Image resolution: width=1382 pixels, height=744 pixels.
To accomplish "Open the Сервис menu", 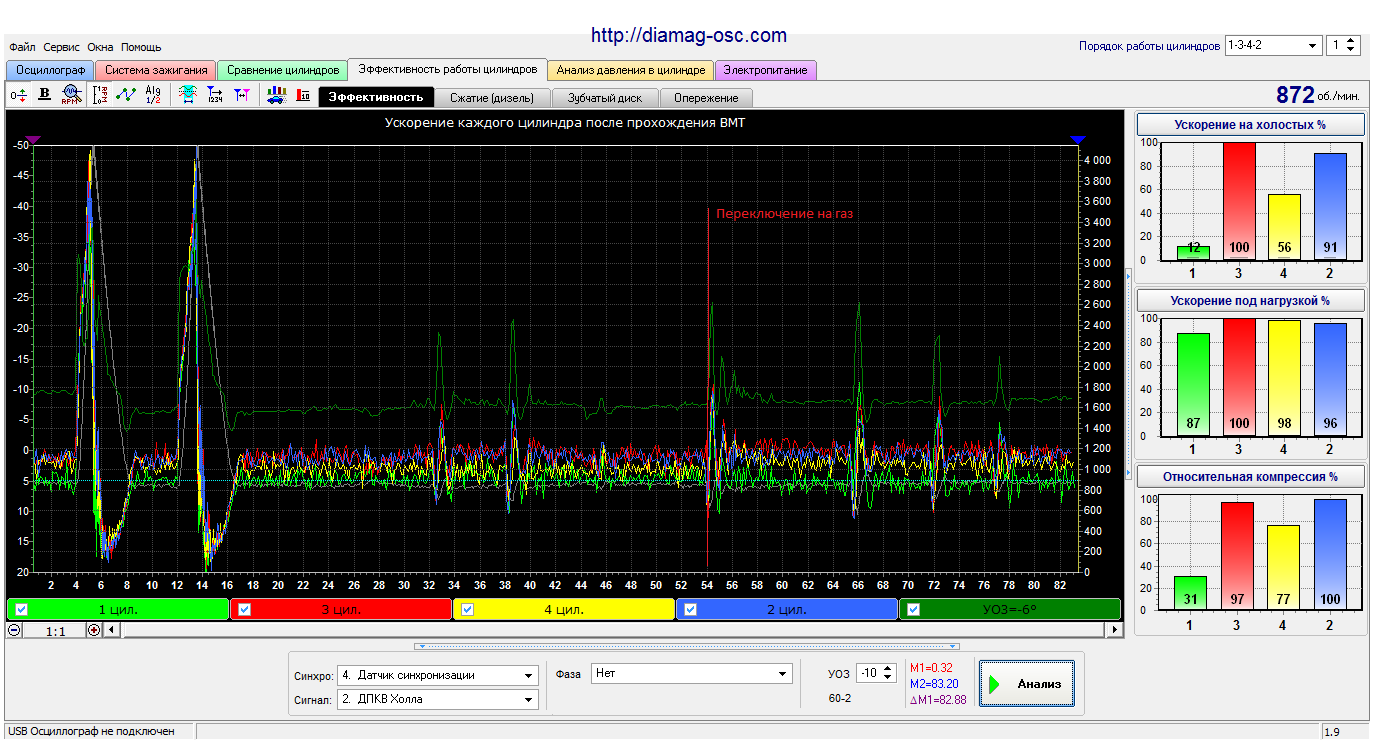I will tap(61, 47).
